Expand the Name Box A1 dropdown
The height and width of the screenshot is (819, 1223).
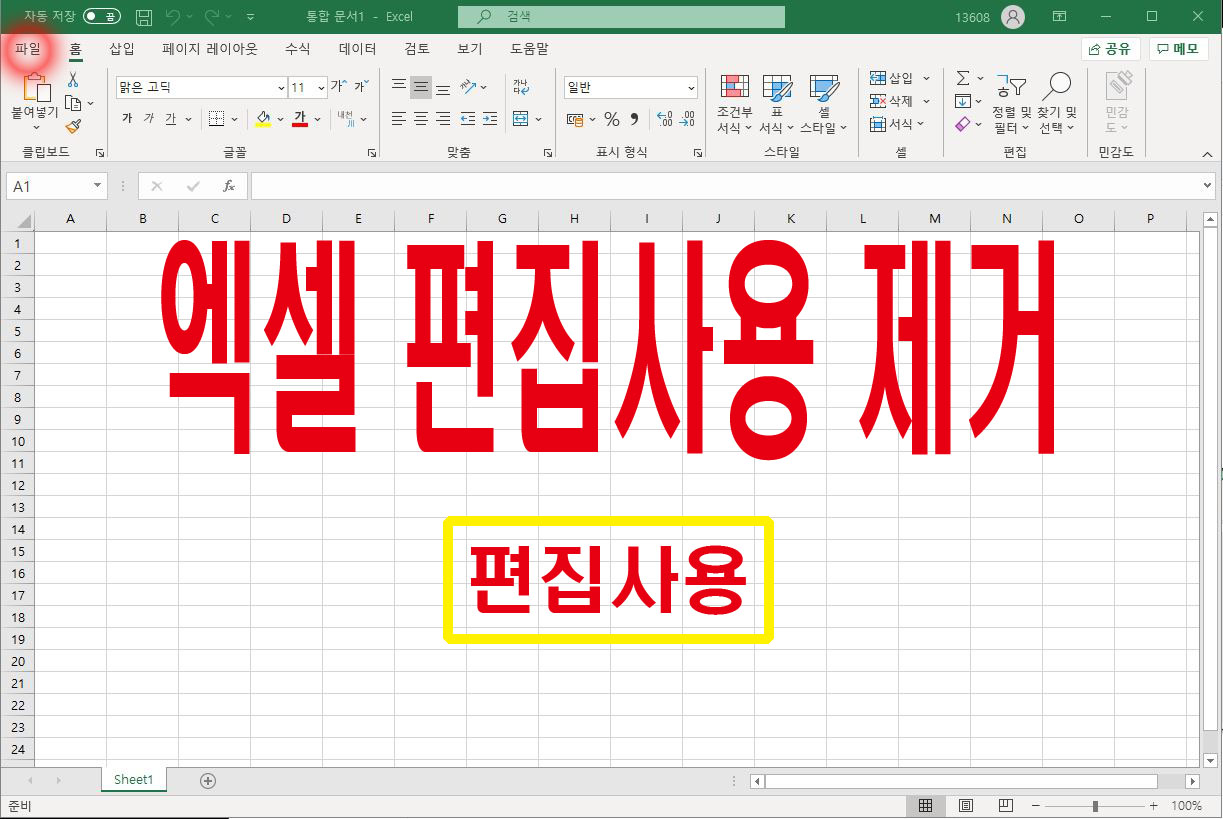pyautogui.click(x=97, y=186)
